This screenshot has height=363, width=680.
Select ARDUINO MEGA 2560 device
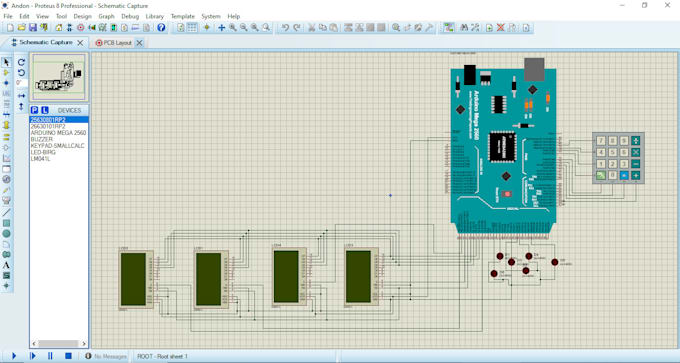(59, 133)
